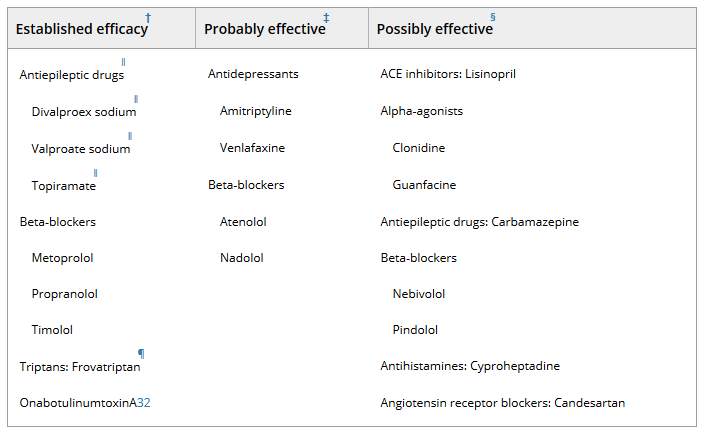This screenshot has height=429, width=705.
Task: Click the Propranolol entry
Action: click(64, 294)
